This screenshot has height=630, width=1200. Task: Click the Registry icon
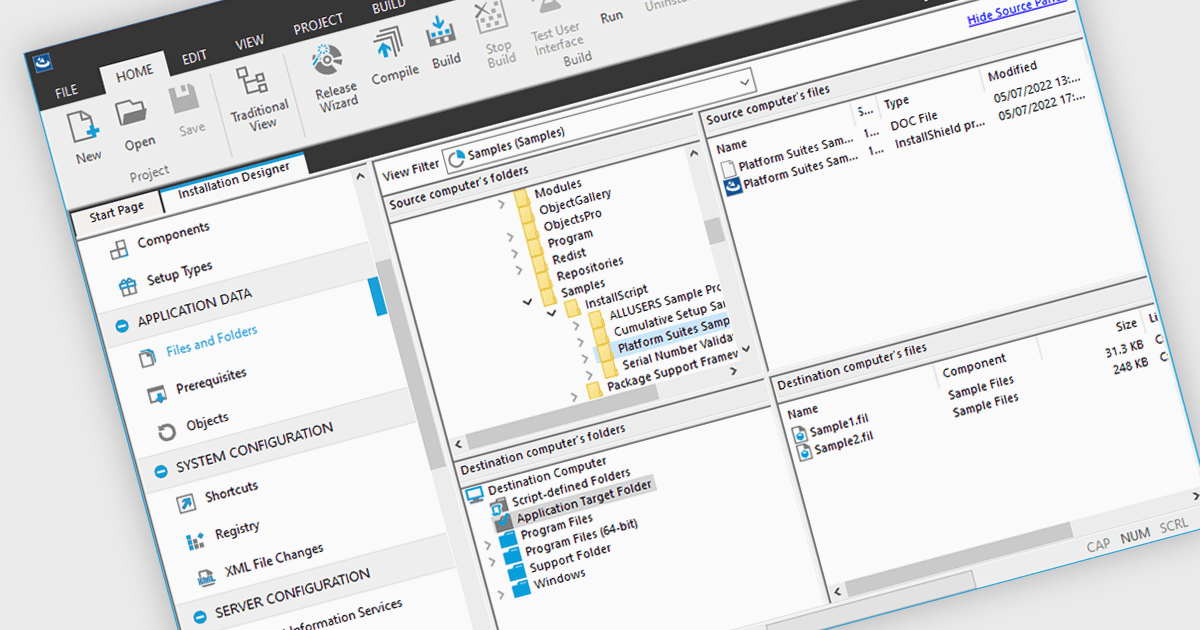196,541
